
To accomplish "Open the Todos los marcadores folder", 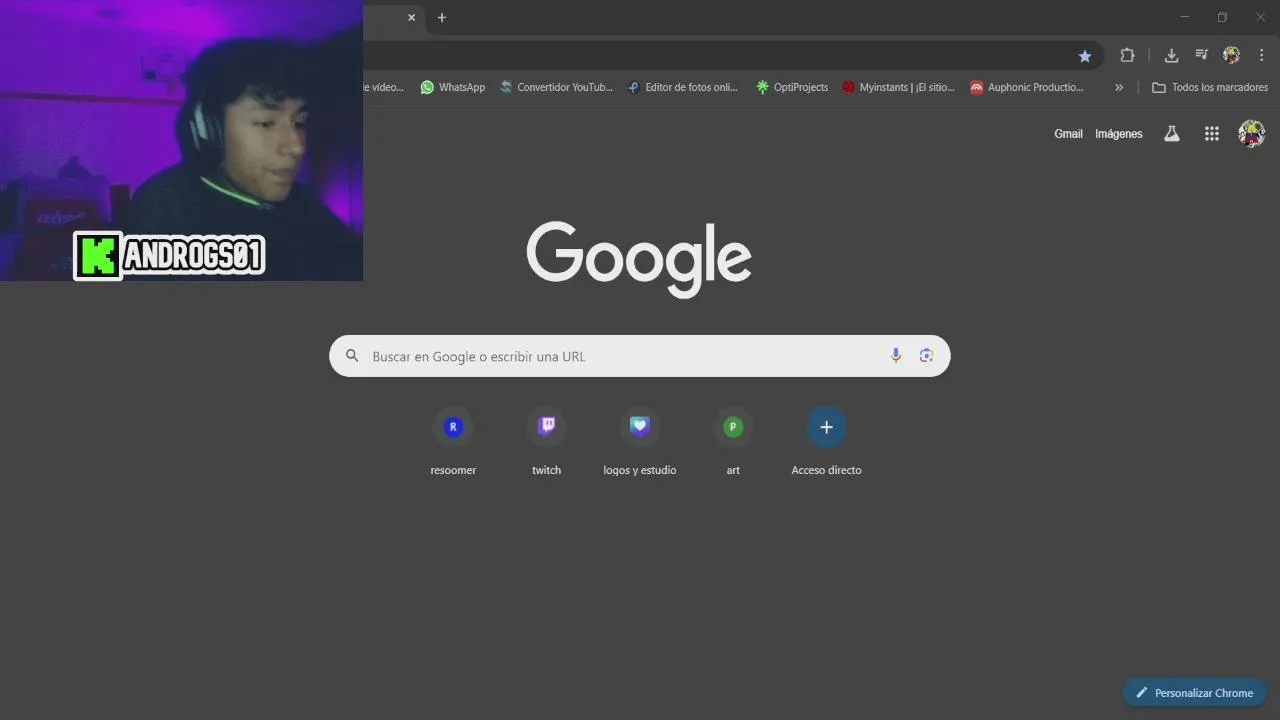I will click(x=1210, y=87).
